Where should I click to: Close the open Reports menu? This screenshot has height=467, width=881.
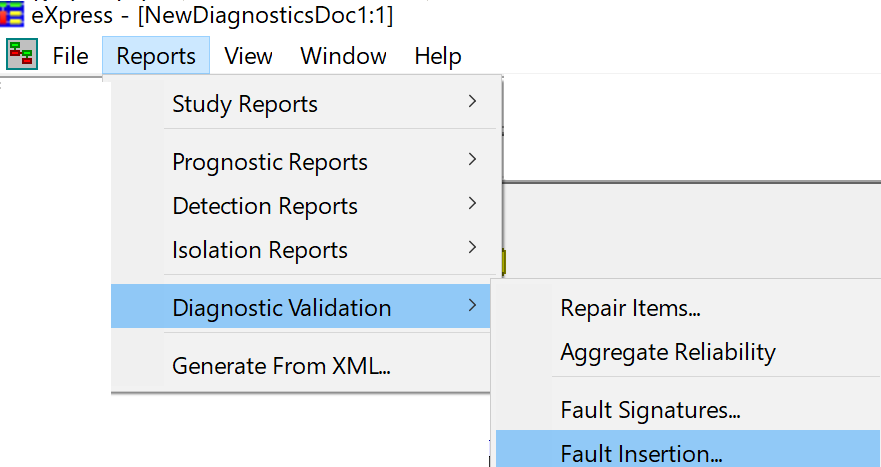[156, 56]
